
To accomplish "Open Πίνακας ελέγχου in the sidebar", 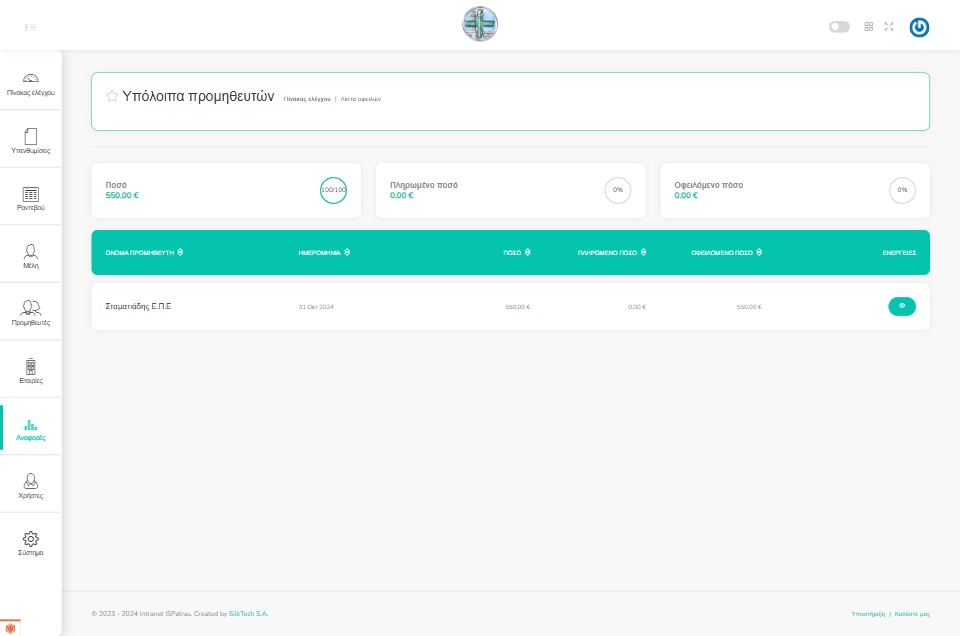I will [31, 84].
